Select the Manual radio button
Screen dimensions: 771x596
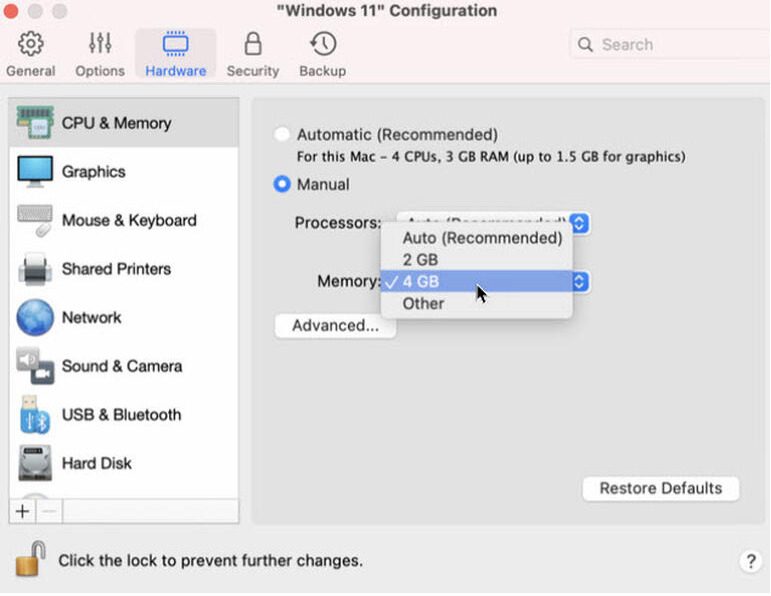coord(282,185)
